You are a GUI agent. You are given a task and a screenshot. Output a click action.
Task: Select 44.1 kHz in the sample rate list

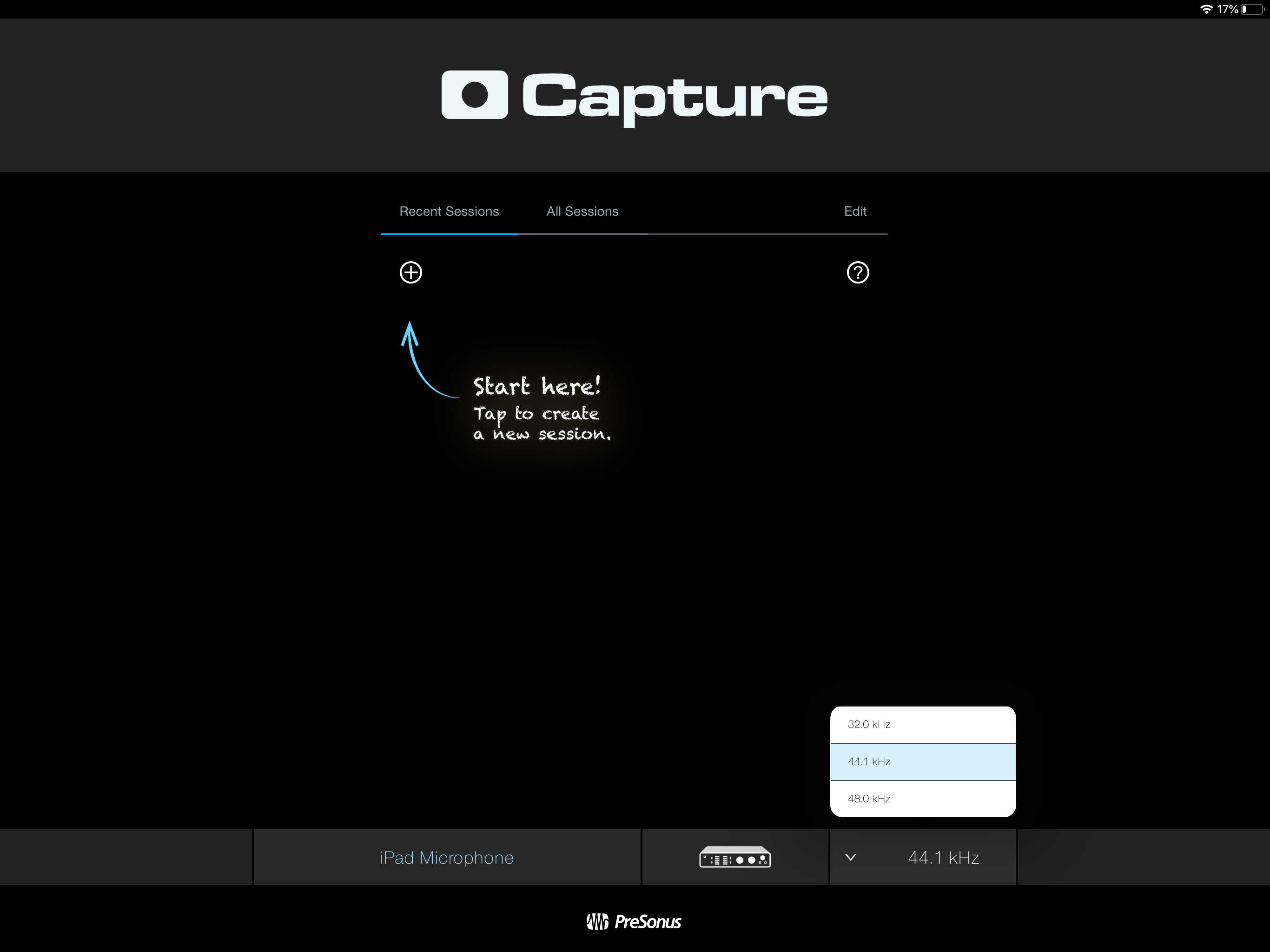923,762
